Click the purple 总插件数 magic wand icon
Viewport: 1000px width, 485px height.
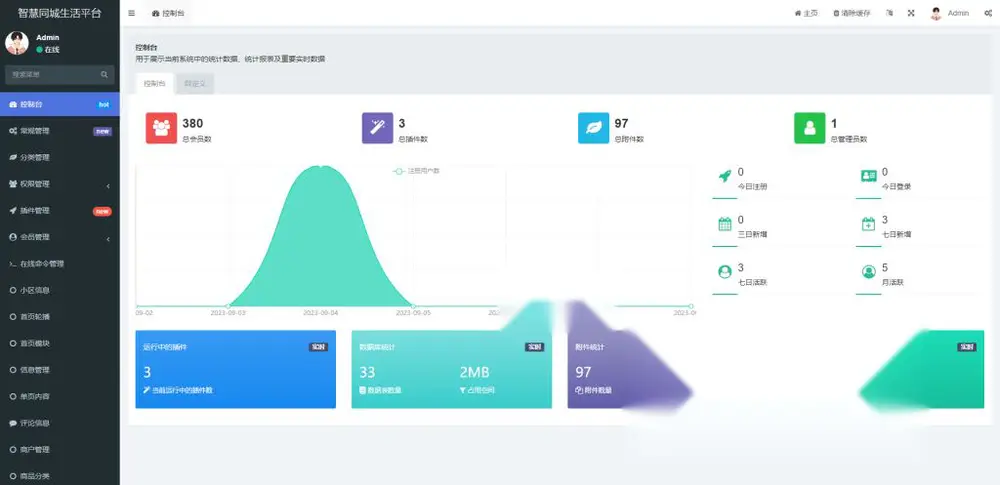tap(378, 128)
